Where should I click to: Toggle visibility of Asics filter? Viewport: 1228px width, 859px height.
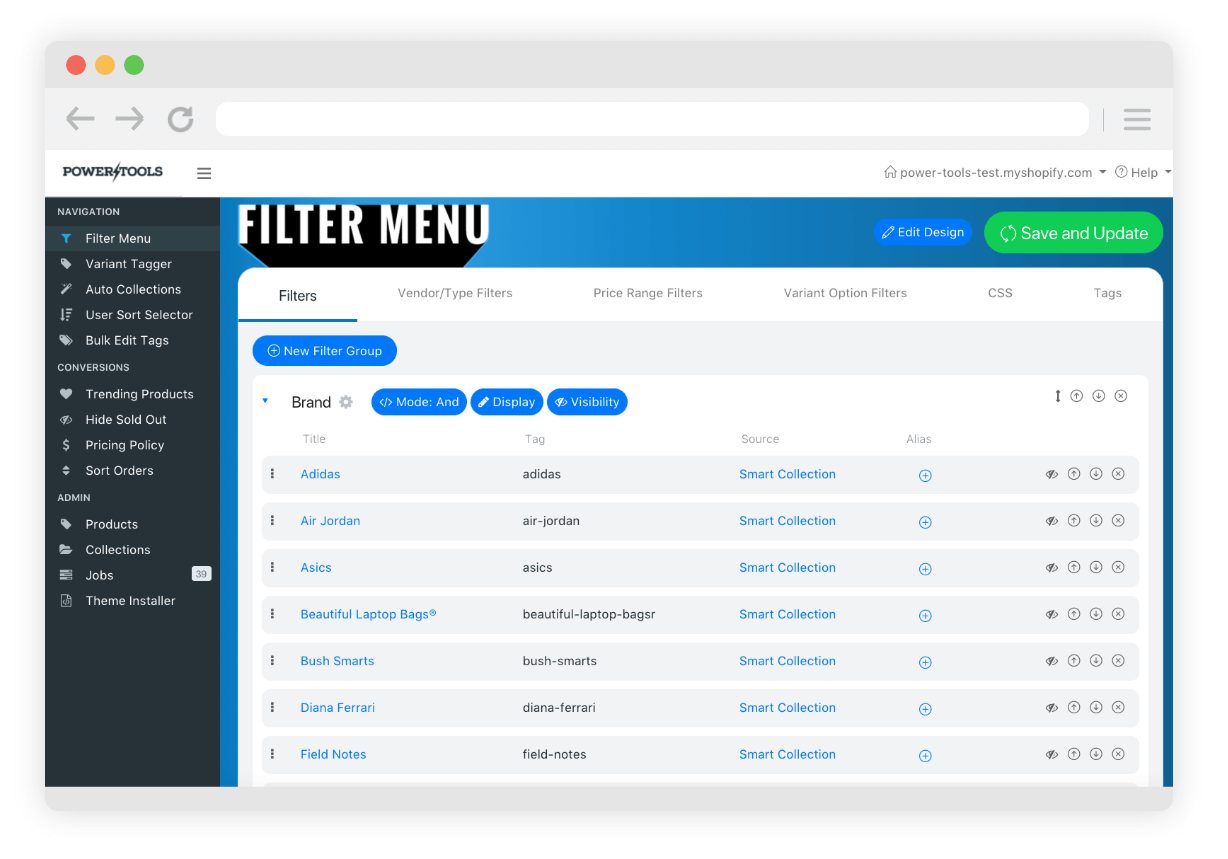click(x=1052, y=567)
